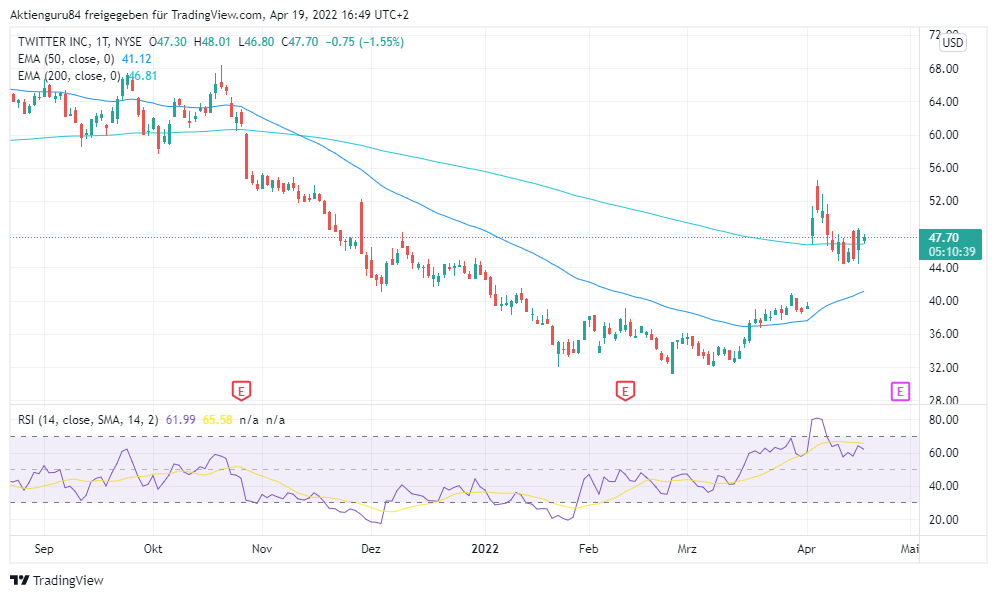Click the 60.00 price axis label above 56.00
The image size is (997, 598).
pos(944,135)
